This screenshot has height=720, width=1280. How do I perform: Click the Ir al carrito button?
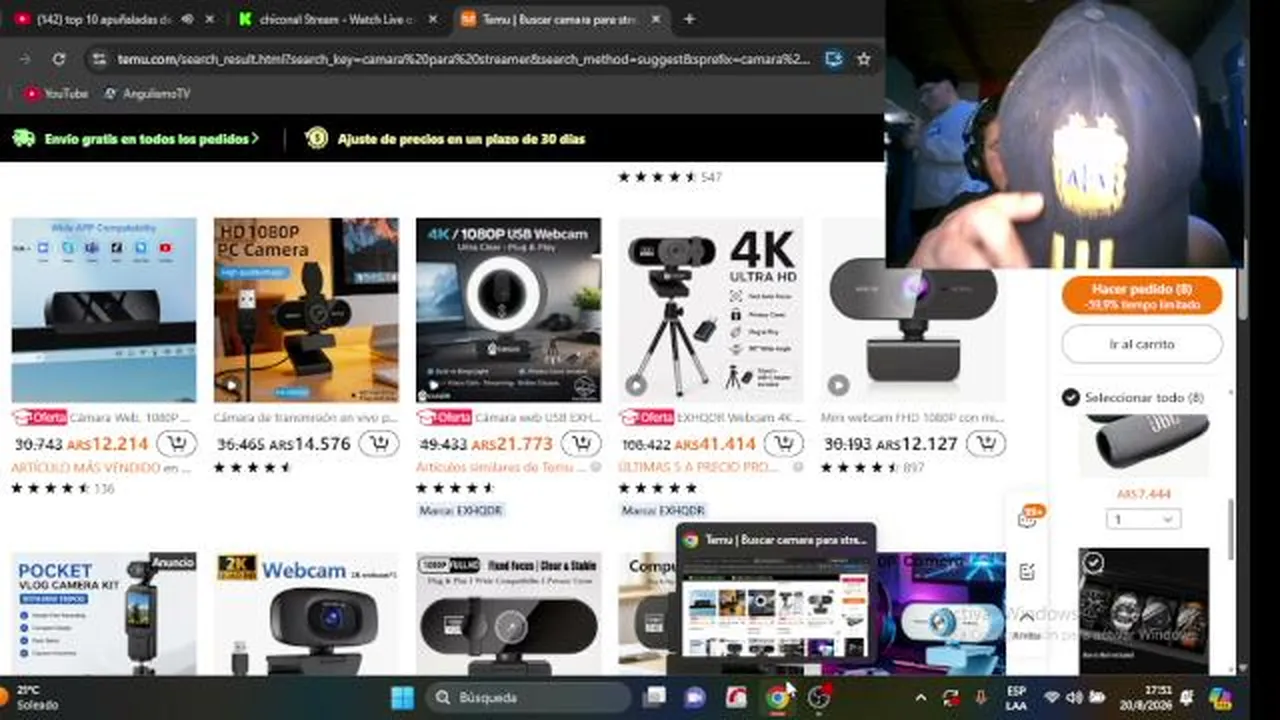[x=1142, y=344]
